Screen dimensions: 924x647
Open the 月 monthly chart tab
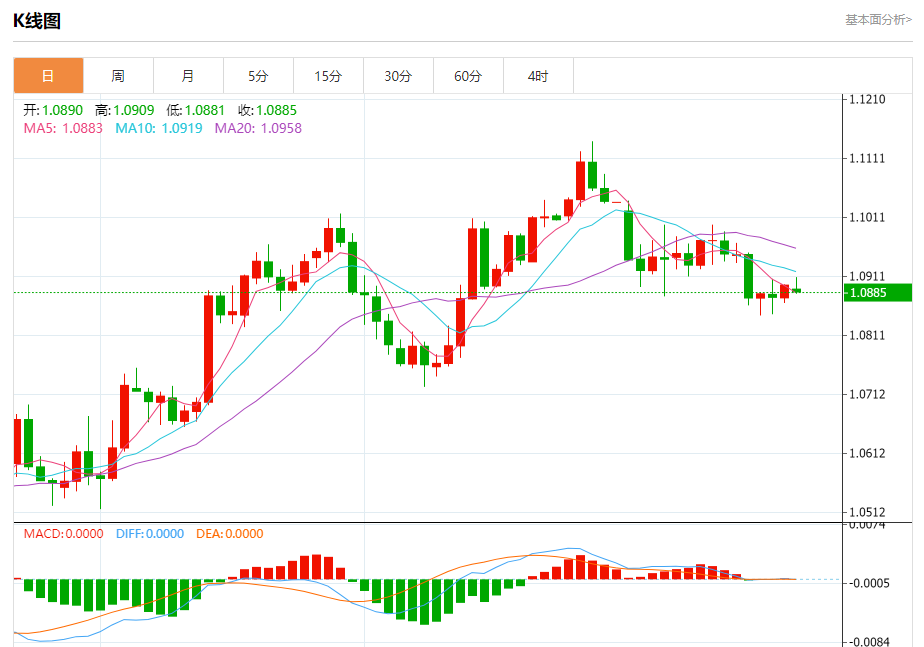[188, 76]
